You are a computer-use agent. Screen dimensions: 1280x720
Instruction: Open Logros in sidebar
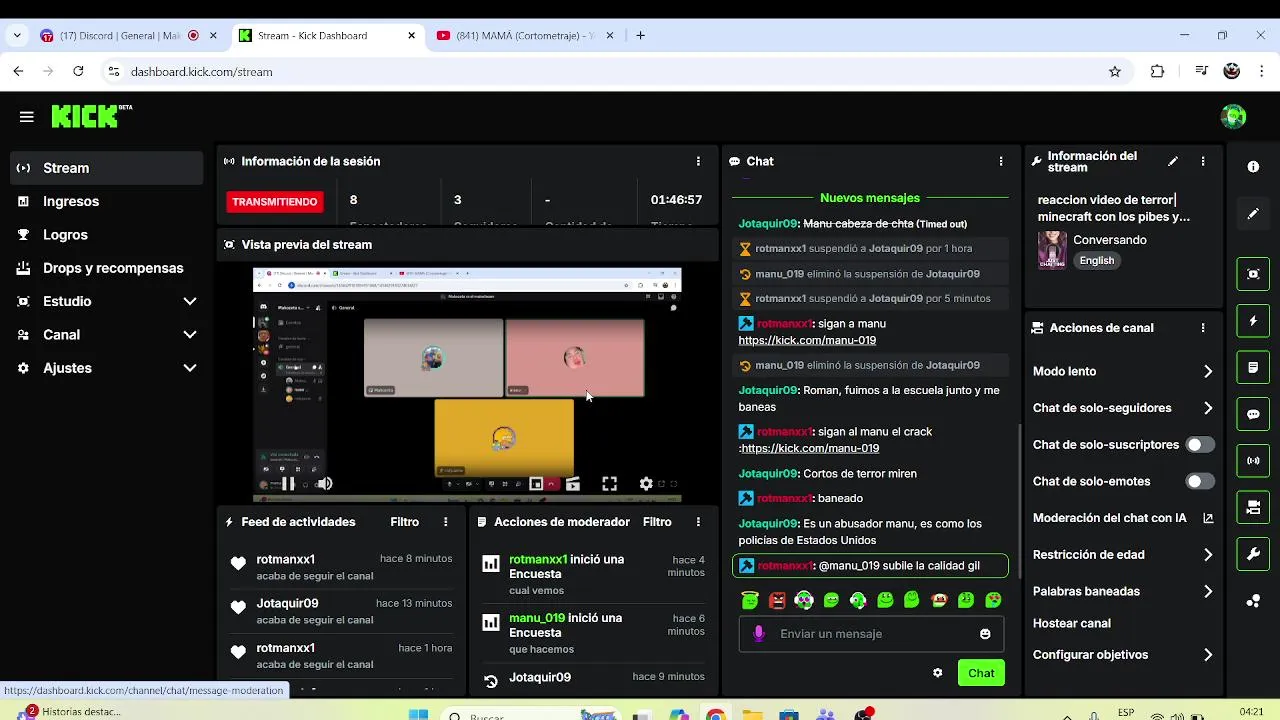pos(107,235)
